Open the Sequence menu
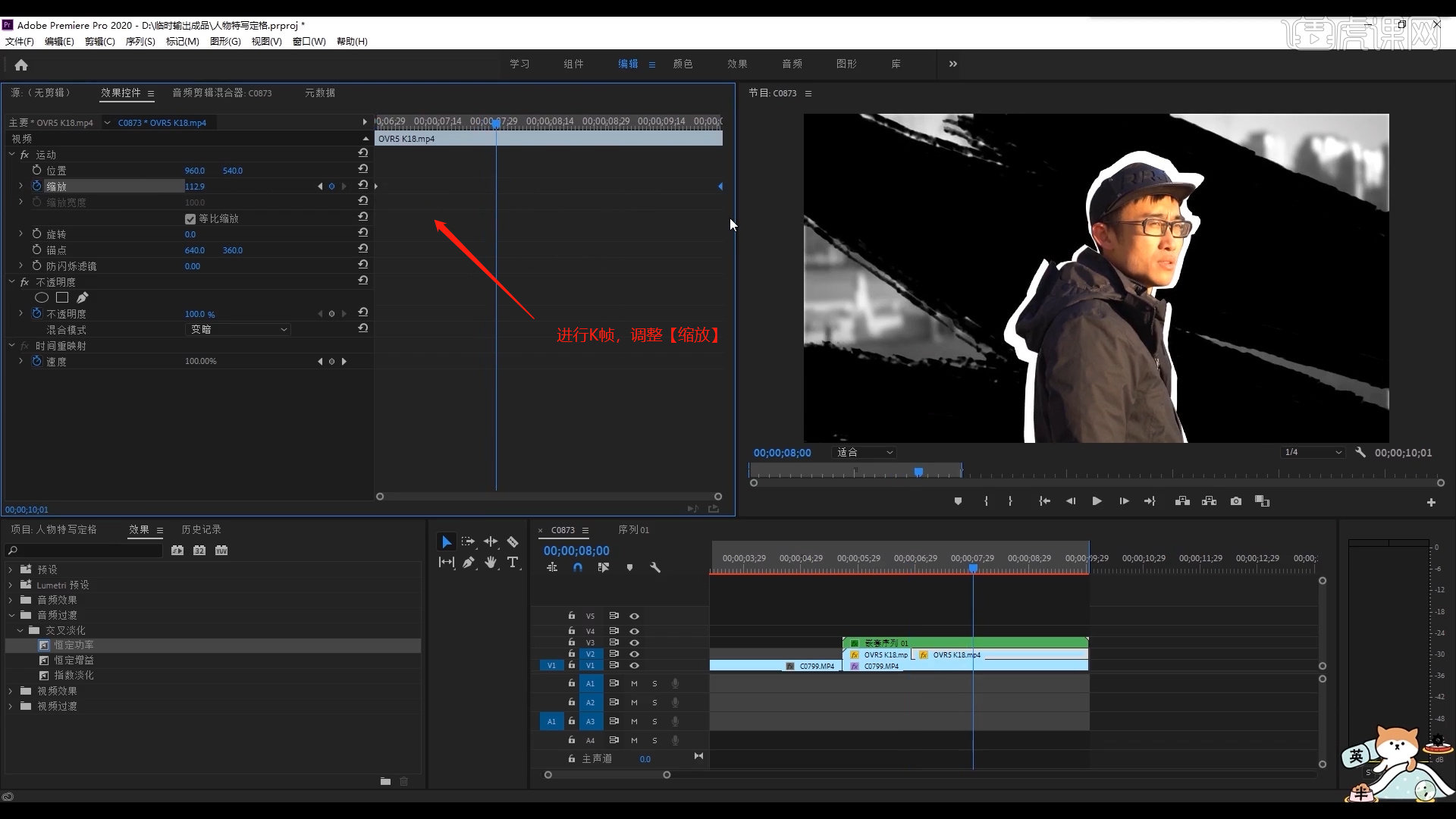The height and width of the screenshot is (819, 1456). 140,42
